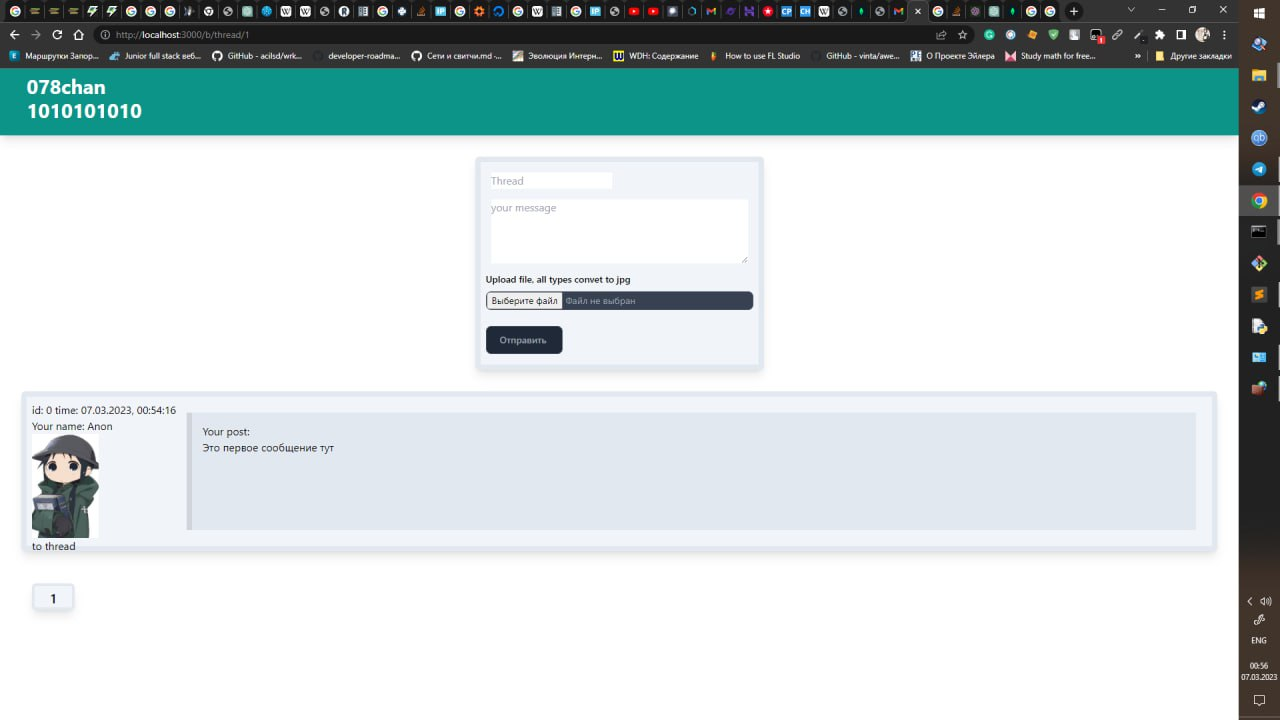The height and width of the screenshot is (720, 1280).
Task: Select page 1 in thread pagination
Action: click(x=52, y=597)
